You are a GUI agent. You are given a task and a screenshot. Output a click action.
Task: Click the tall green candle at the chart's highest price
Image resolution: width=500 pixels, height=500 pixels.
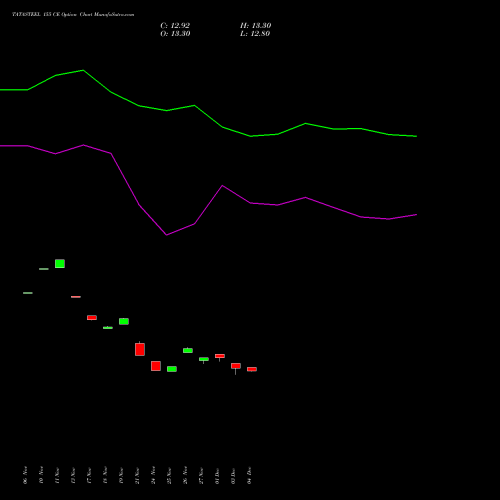click(x=60, y=264)
